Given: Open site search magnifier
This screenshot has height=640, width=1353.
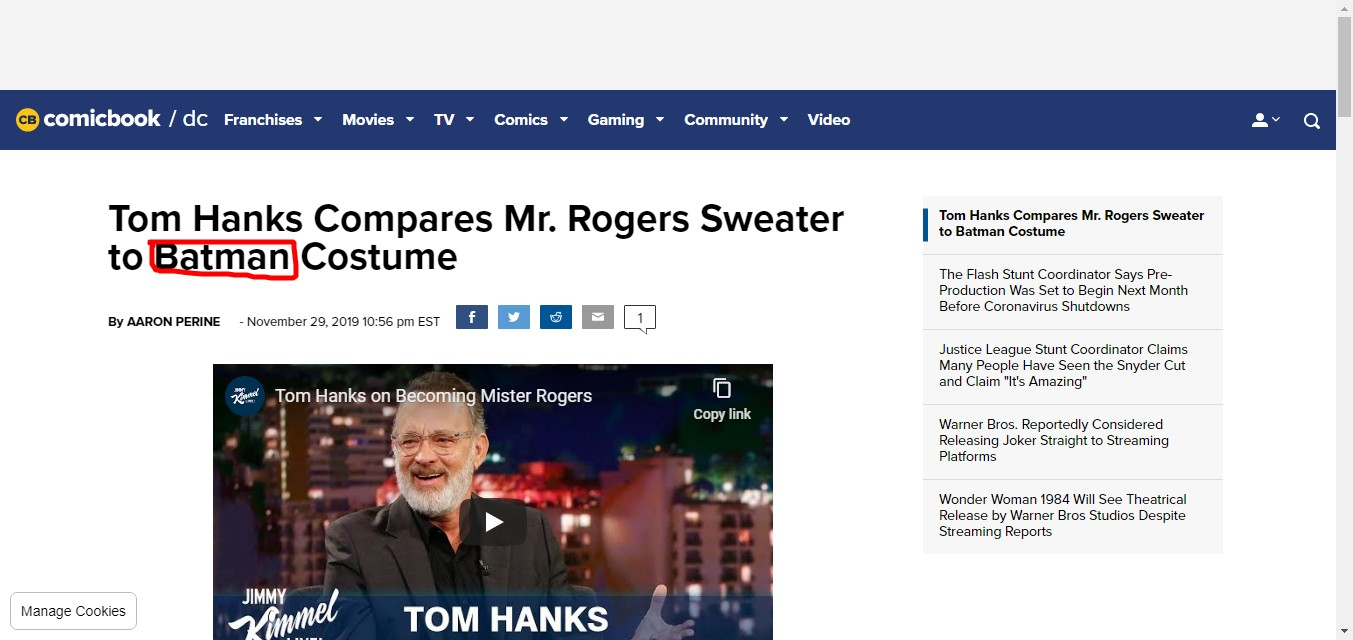Looking at the screenshot, I should click(x=1312, y=121).
